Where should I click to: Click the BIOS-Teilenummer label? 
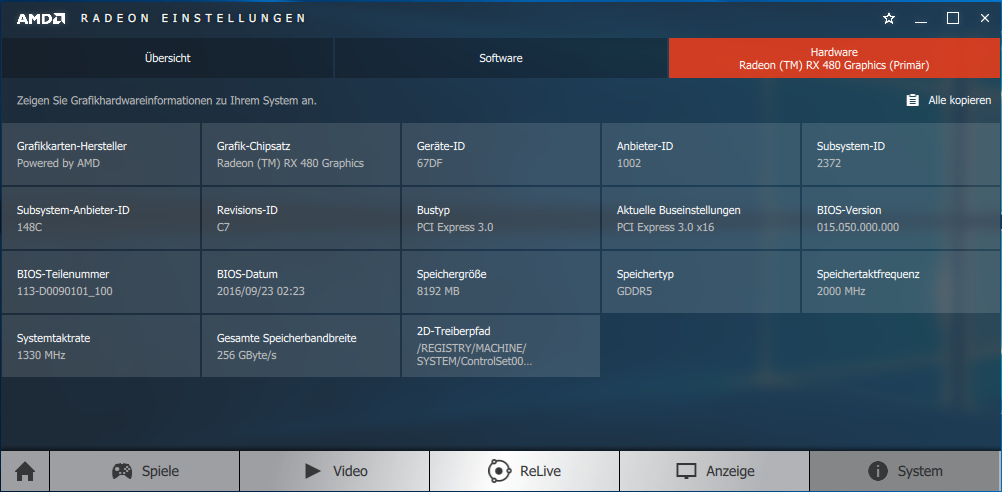point(63,274)
